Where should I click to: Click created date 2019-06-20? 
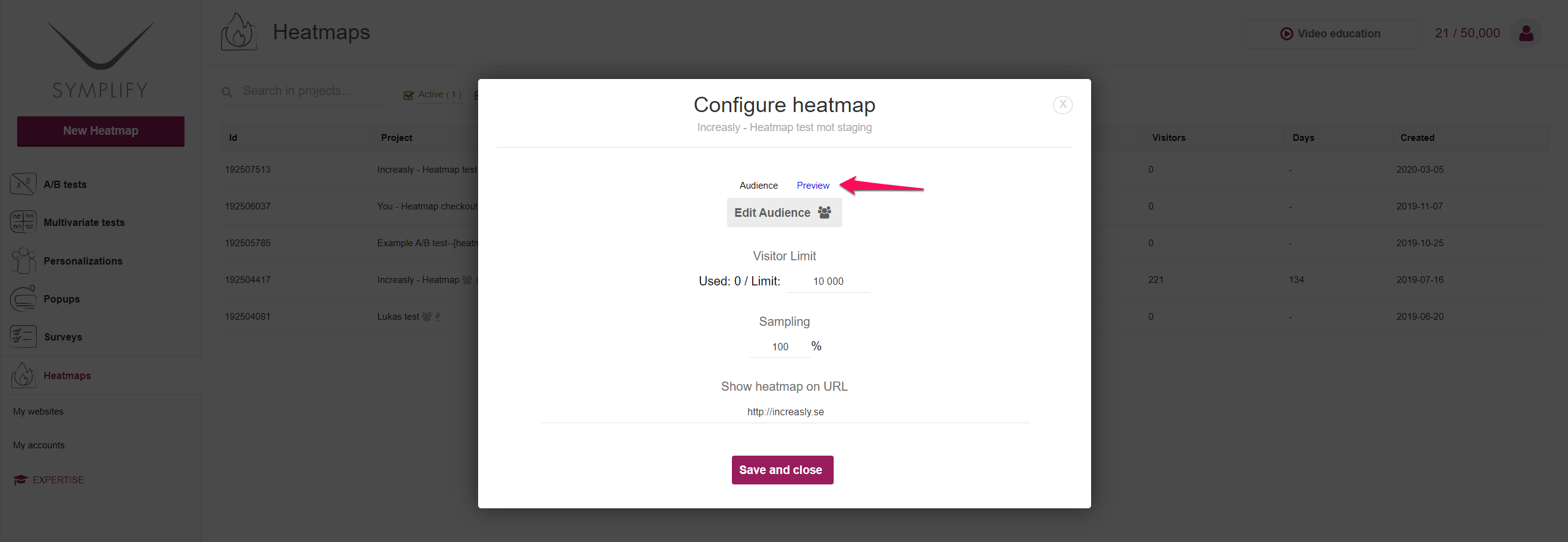pyautogui.click(x=1420, y=317)
